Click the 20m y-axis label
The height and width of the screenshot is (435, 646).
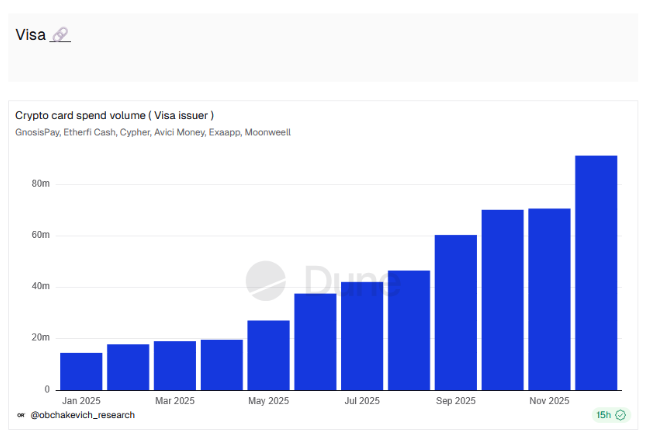coord(40,338)
